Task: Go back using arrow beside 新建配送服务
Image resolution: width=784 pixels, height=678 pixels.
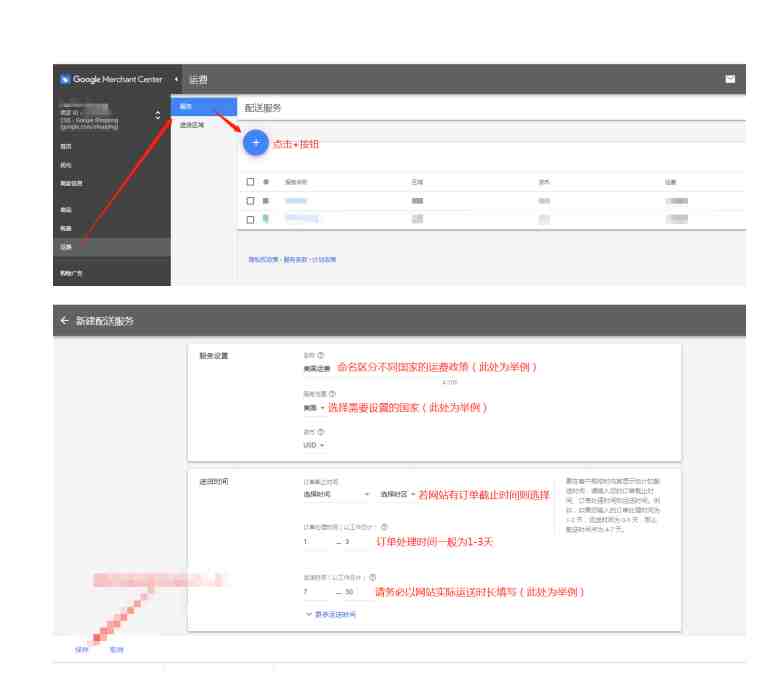Action: 64,320
